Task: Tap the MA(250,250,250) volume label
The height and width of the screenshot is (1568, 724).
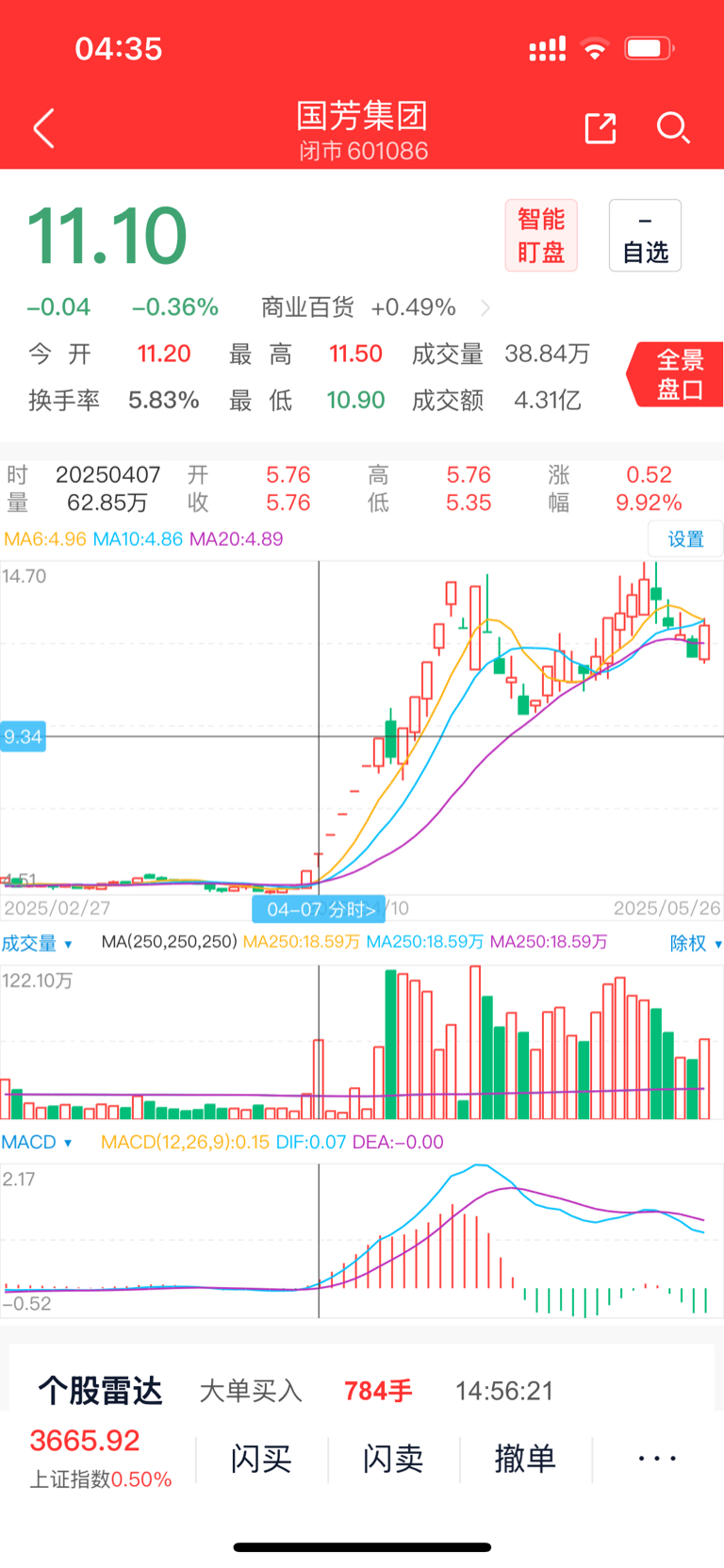Action: coord(169,942)
